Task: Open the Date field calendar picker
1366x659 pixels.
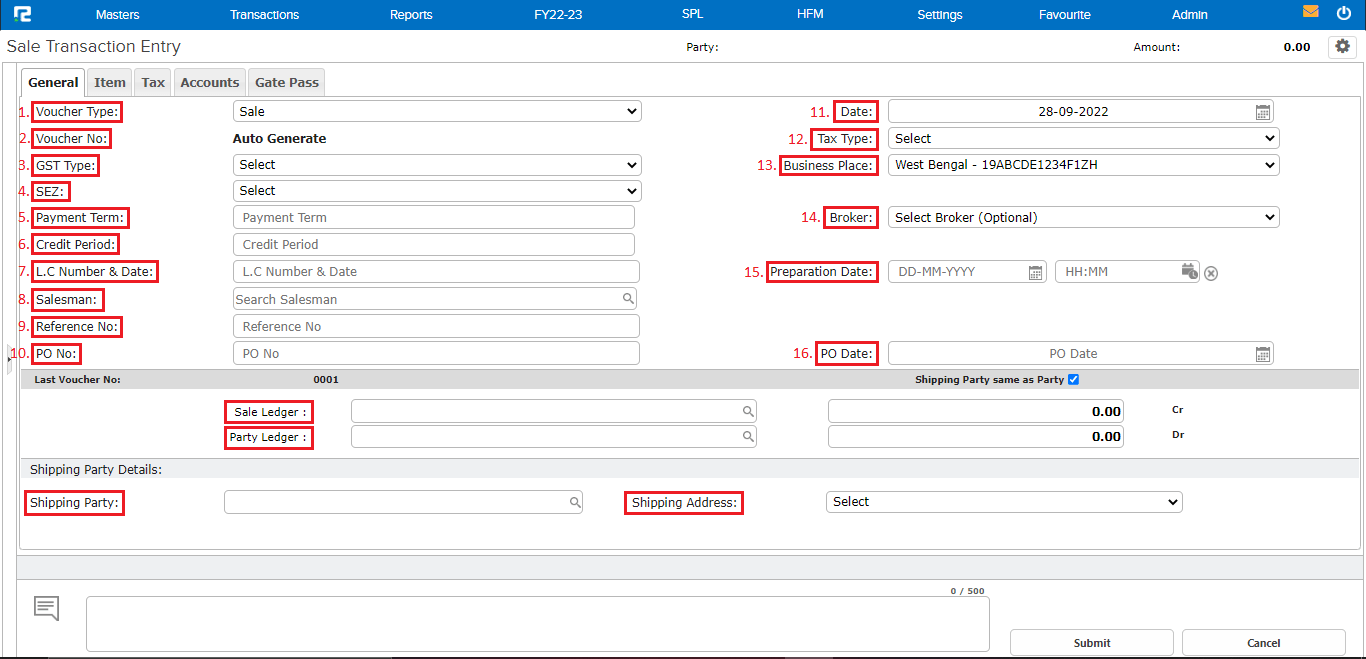Action: click(x=1262, y=111)
